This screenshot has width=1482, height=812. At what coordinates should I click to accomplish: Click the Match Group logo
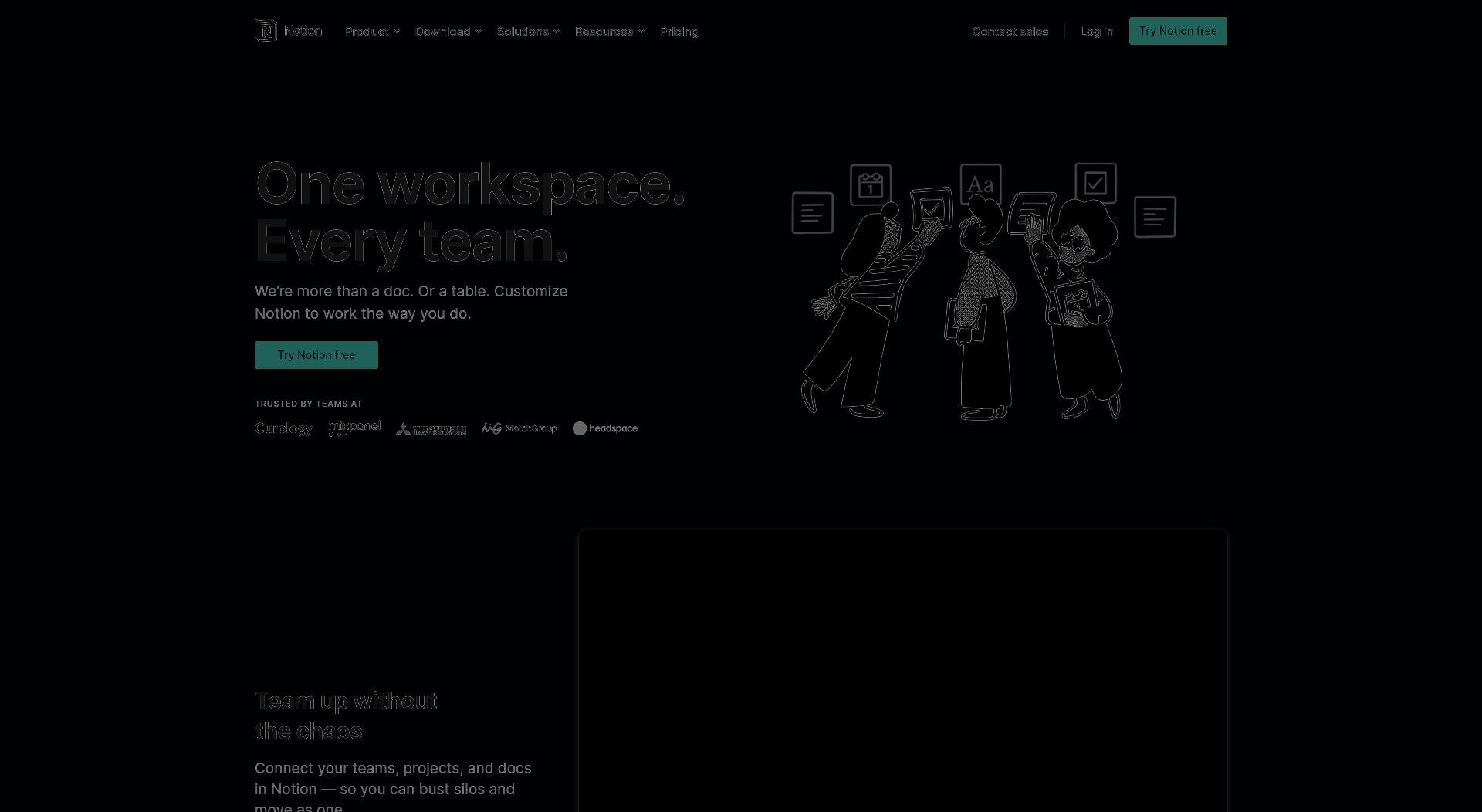[x=519, y=428]
